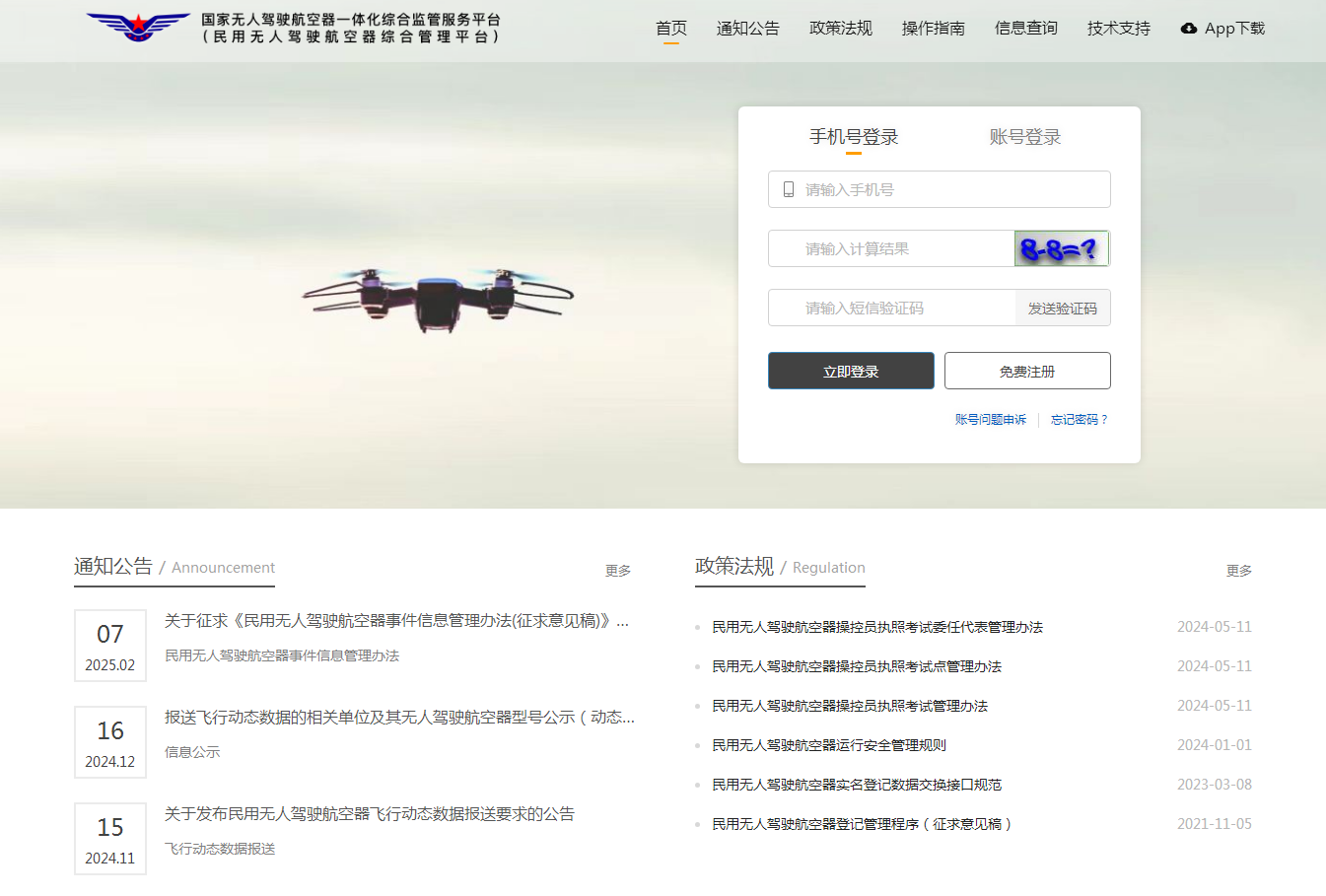Open the 忘记密码？ link

click(1080, 420)
